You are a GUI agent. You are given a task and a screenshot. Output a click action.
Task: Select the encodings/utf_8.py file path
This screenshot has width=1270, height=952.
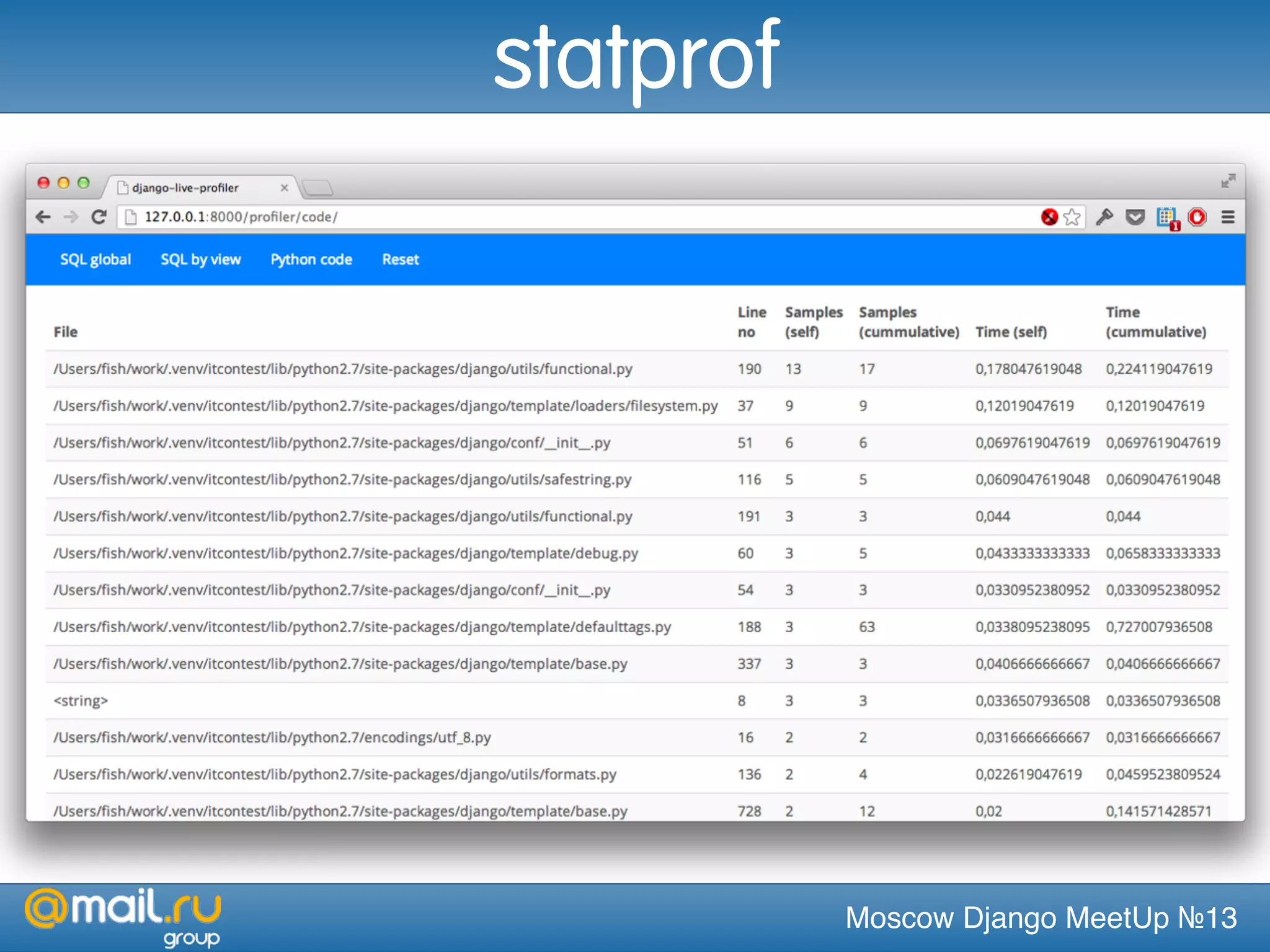pyautogui.click(x=272, y=738)
